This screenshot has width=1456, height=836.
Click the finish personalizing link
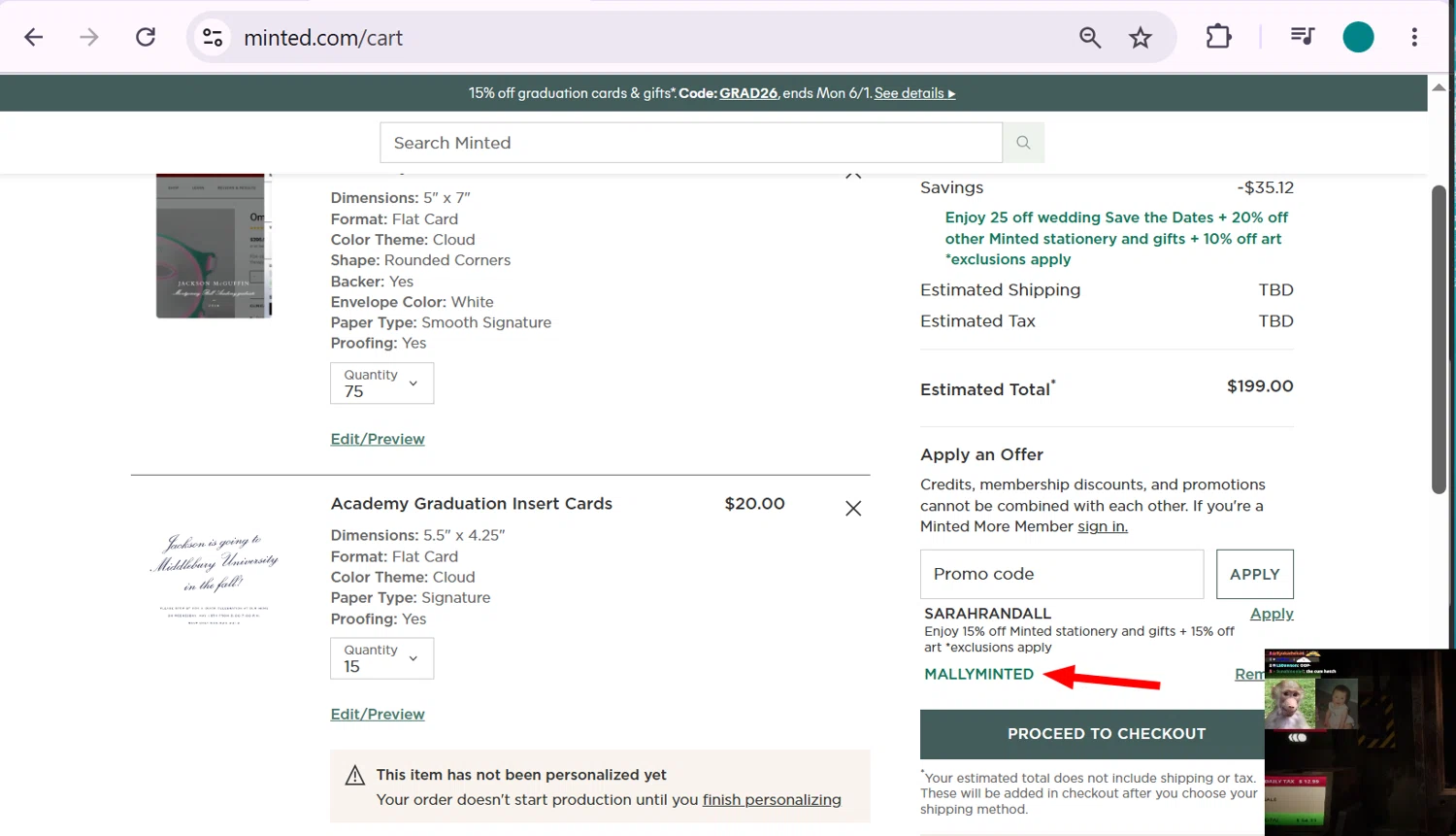[x=772, y=800]
